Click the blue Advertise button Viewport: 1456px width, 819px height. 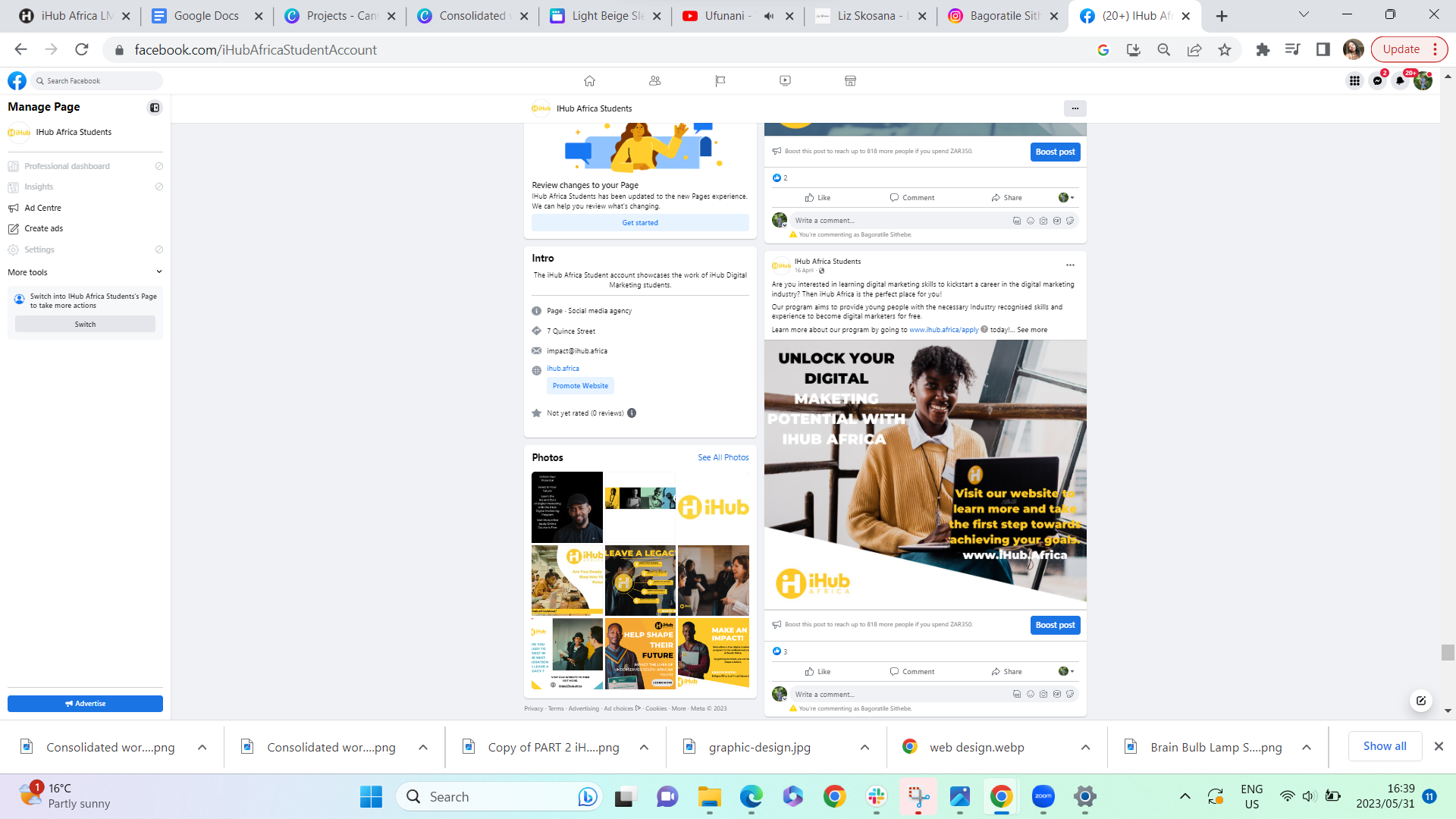pos(85,704)
